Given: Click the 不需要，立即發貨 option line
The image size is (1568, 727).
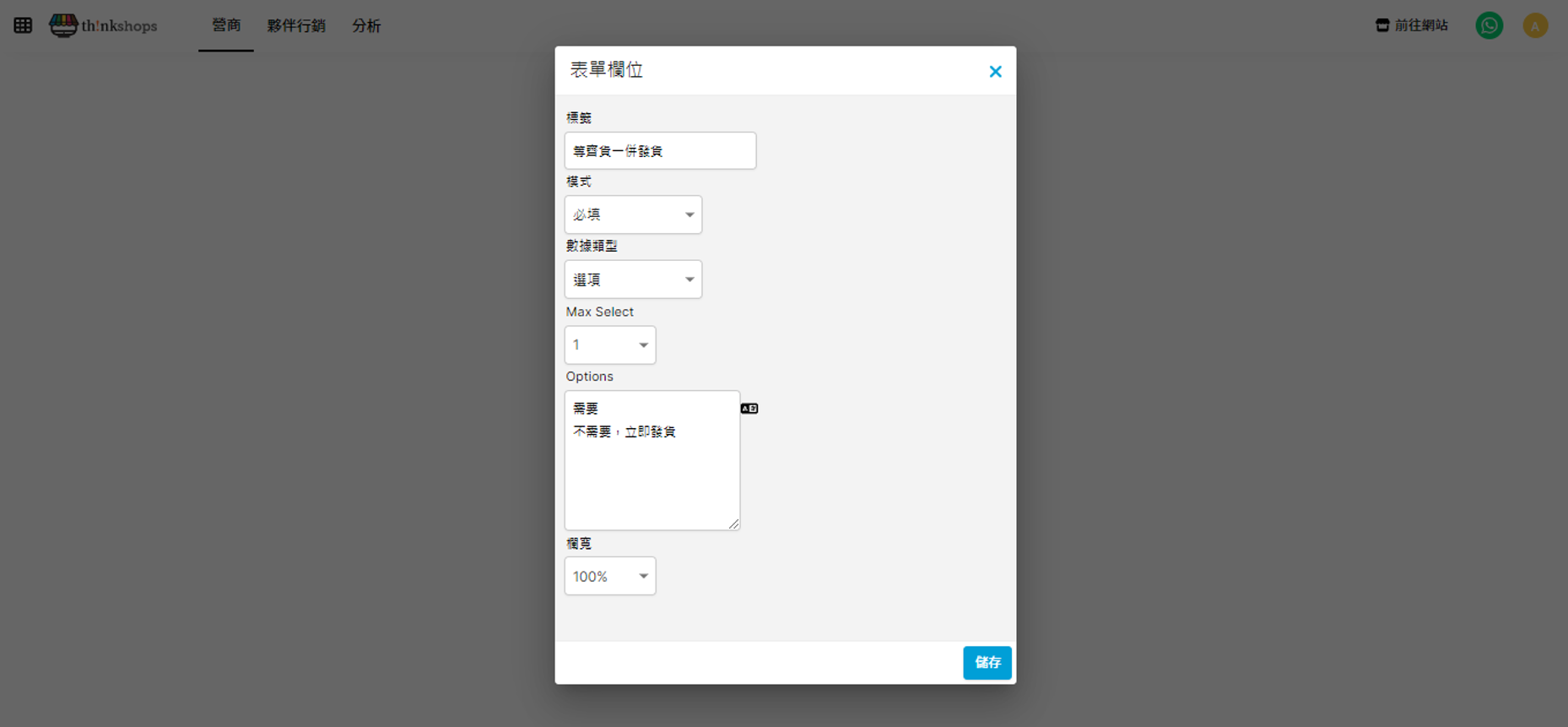Looking at the screenshot, I should click(x=624, y=432).
